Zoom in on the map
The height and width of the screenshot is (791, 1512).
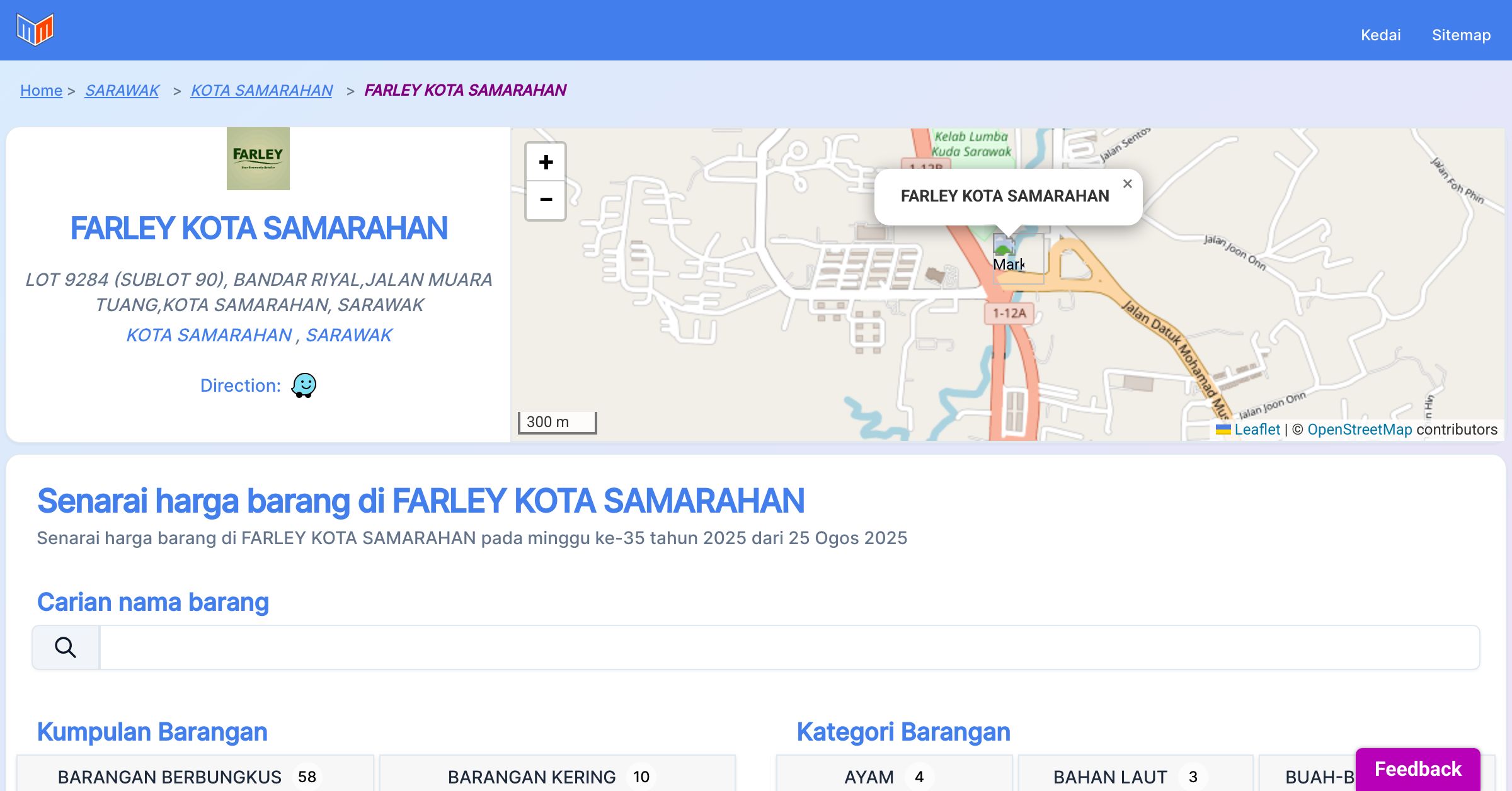[x=546, y=162]
